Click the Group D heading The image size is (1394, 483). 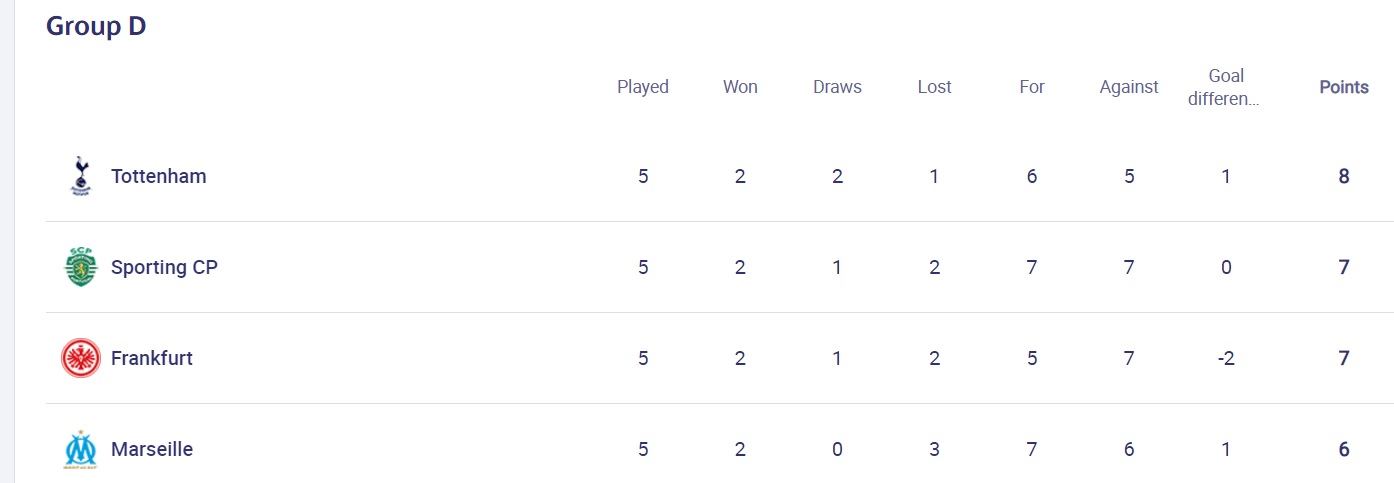click(96, 27)
